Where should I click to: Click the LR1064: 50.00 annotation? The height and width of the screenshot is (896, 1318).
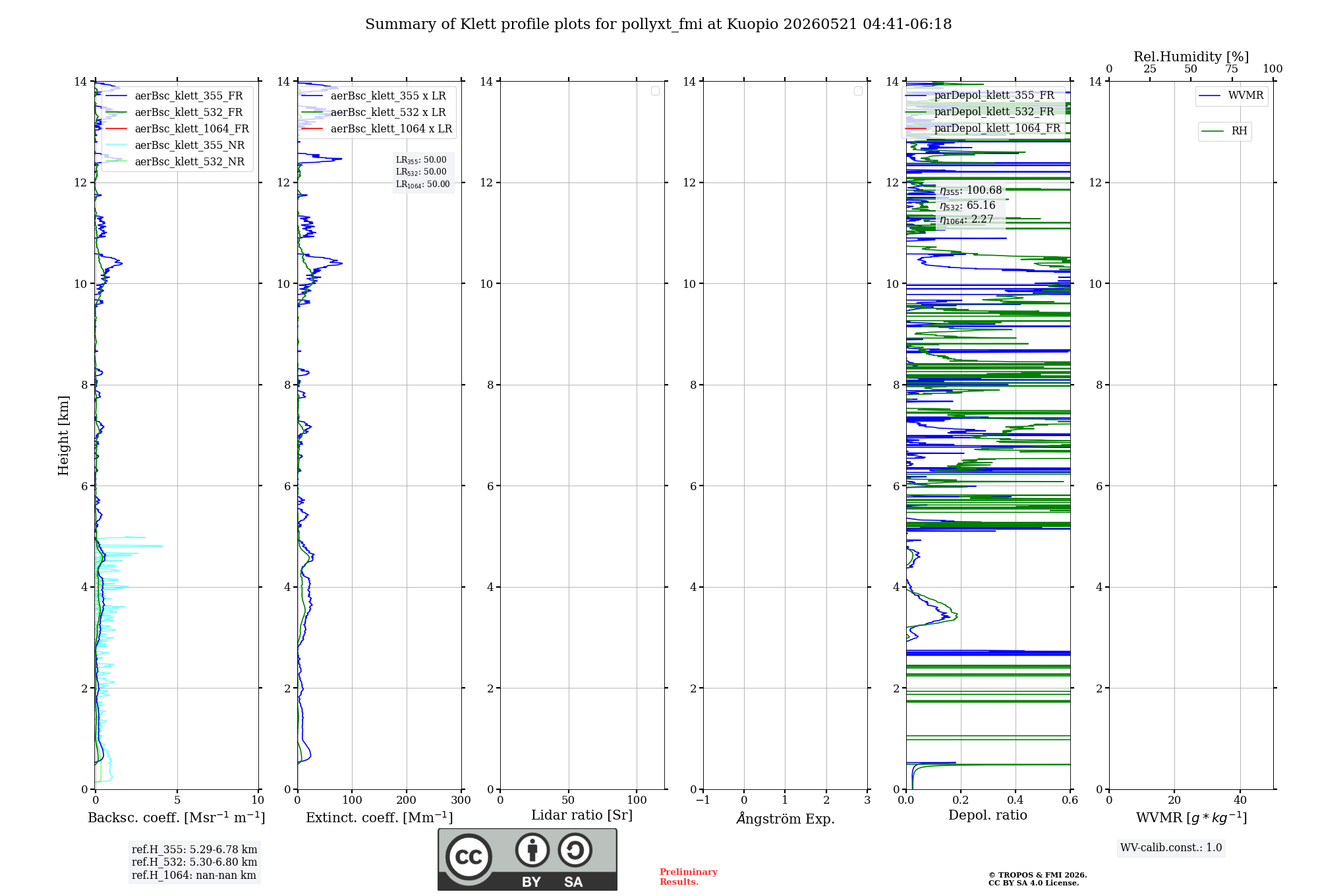[x=423, y=184]
